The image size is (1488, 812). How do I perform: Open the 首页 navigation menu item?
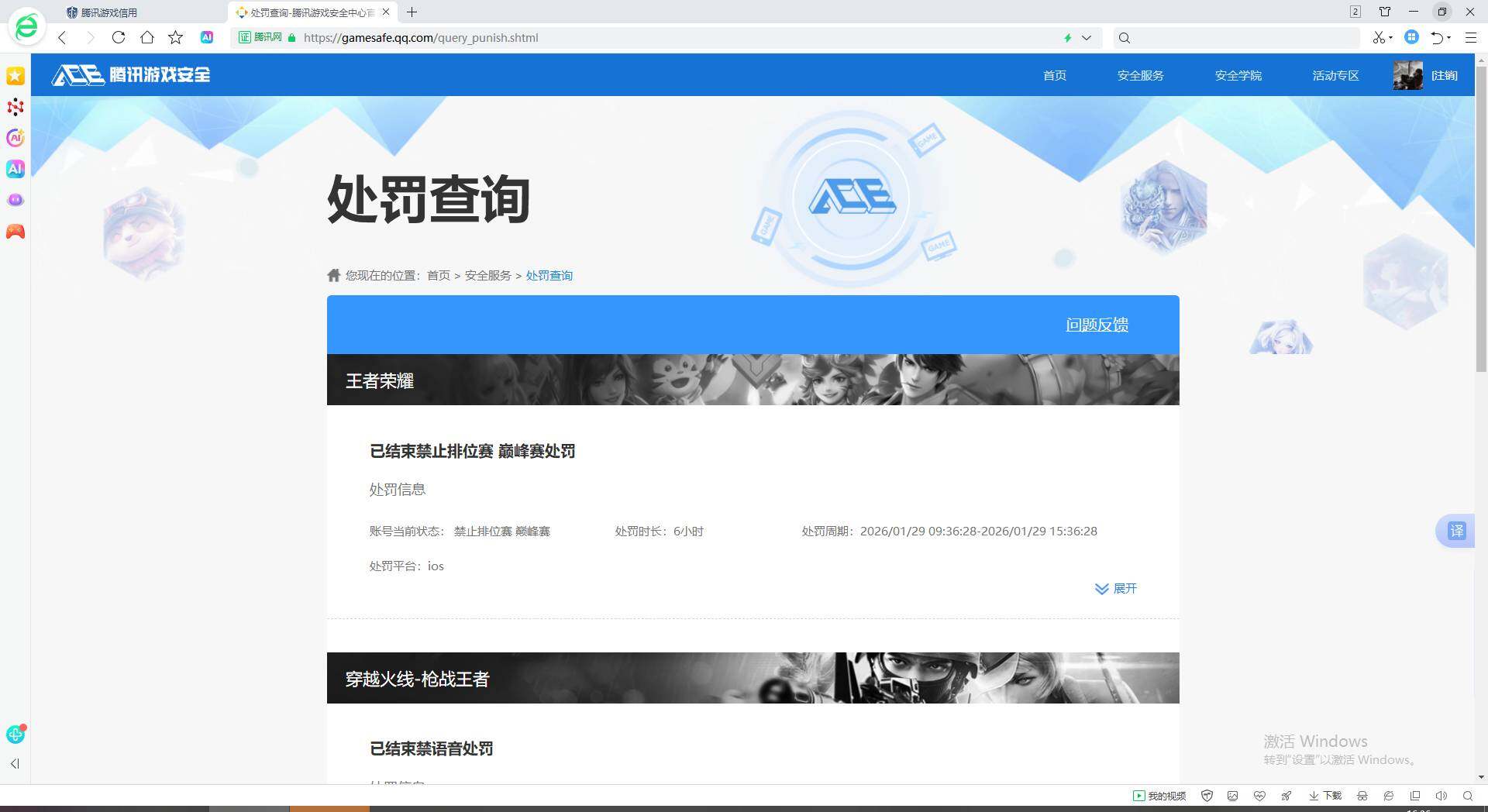pos(1055,75)
